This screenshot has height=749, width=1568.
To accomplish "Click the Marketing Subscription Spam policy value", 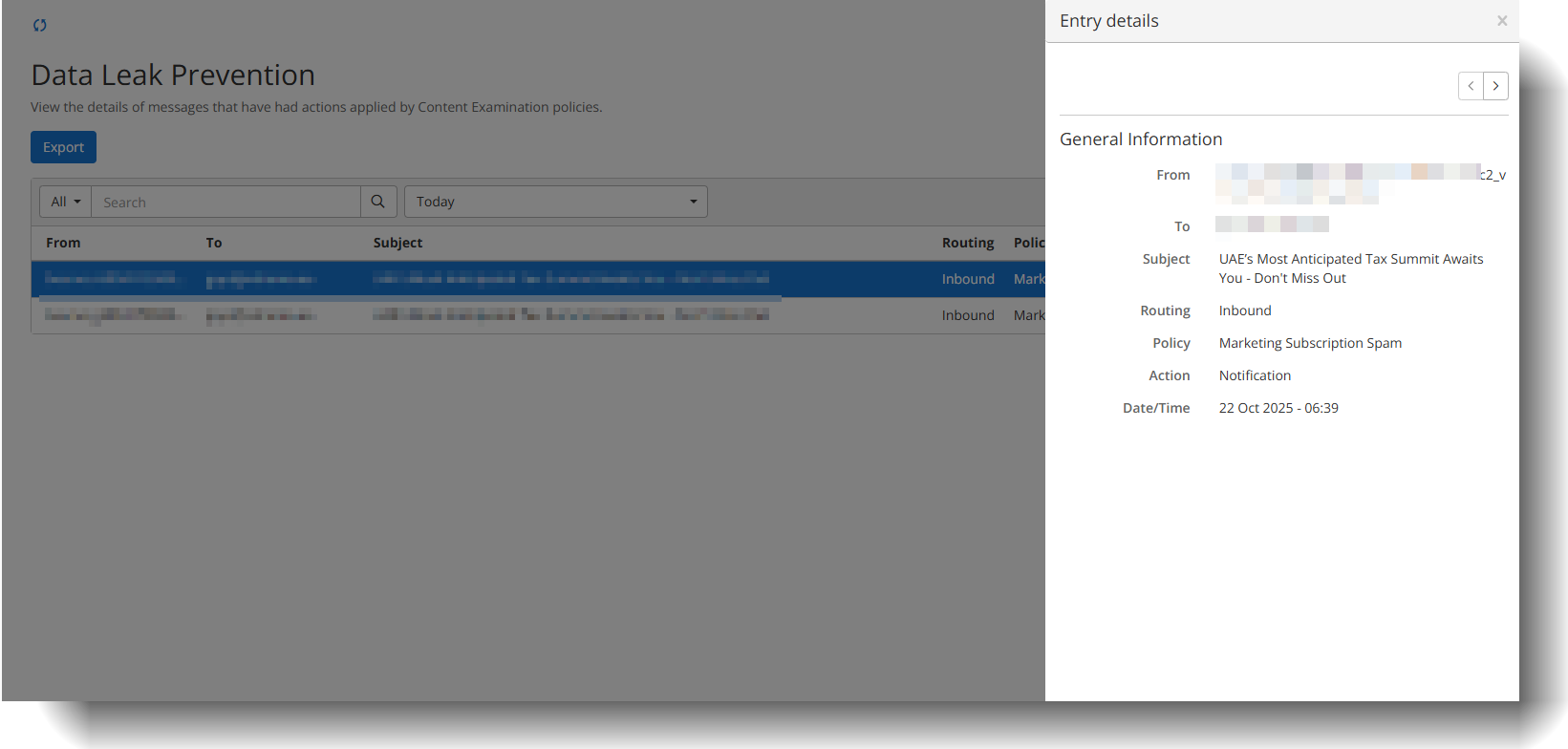I will (x=1310, y=343).
